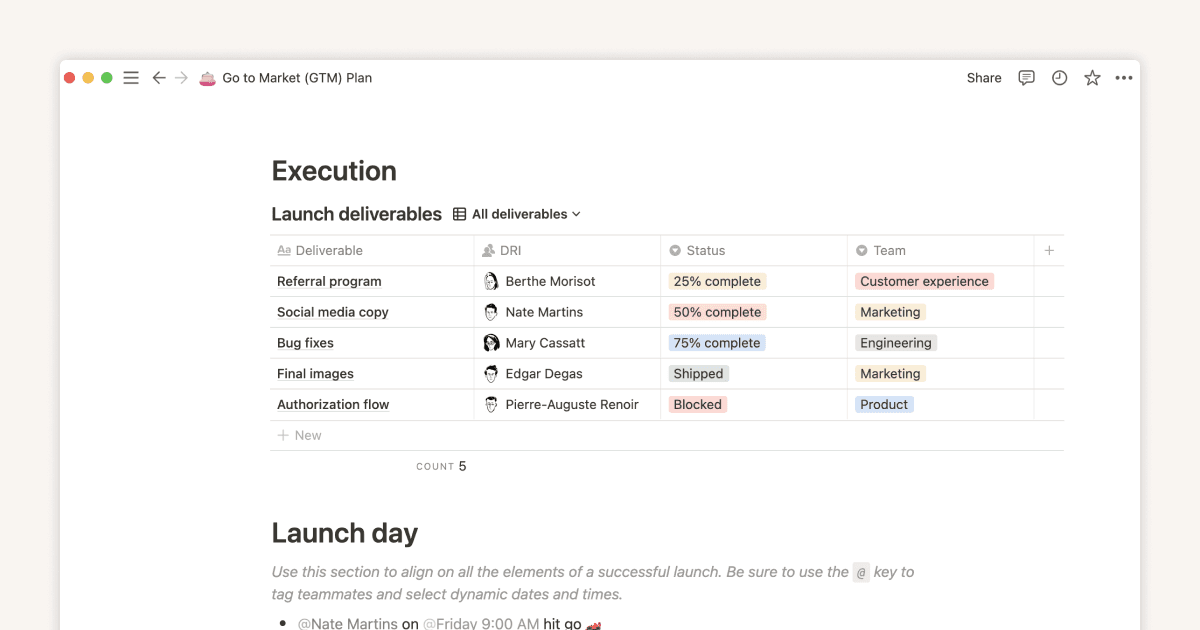Open page options with the ellipsis icon

tap(1123, 77)
